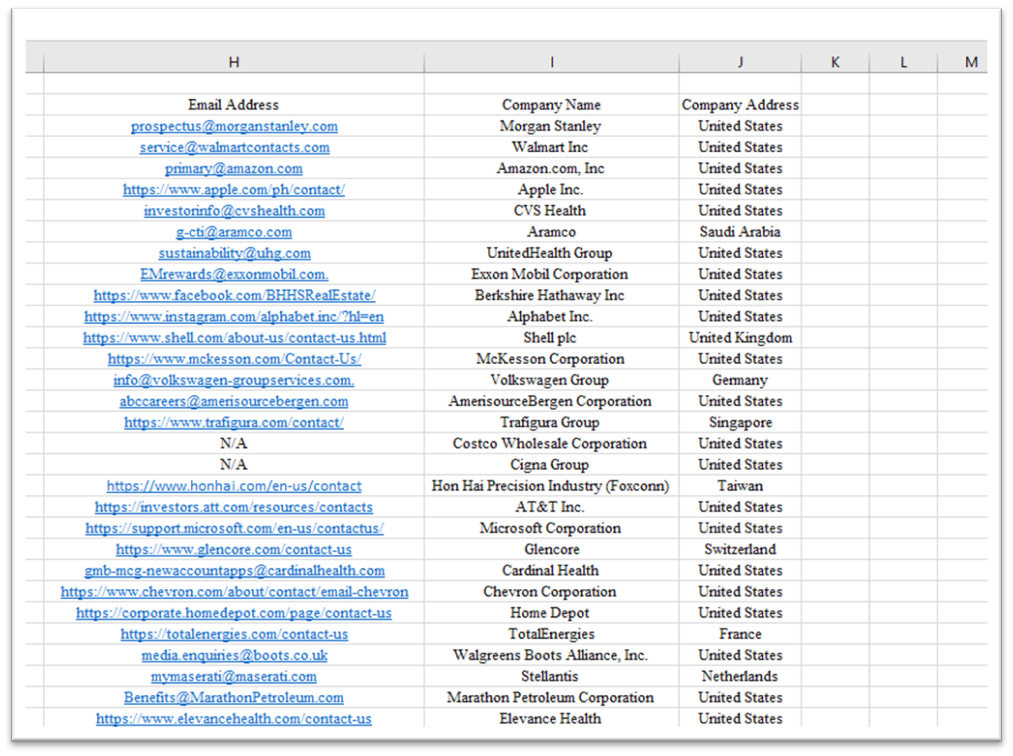Click media.enquiries@boots.co.uk link
The width and height of the screenshot is (1013, 756).
click(235, 655)
